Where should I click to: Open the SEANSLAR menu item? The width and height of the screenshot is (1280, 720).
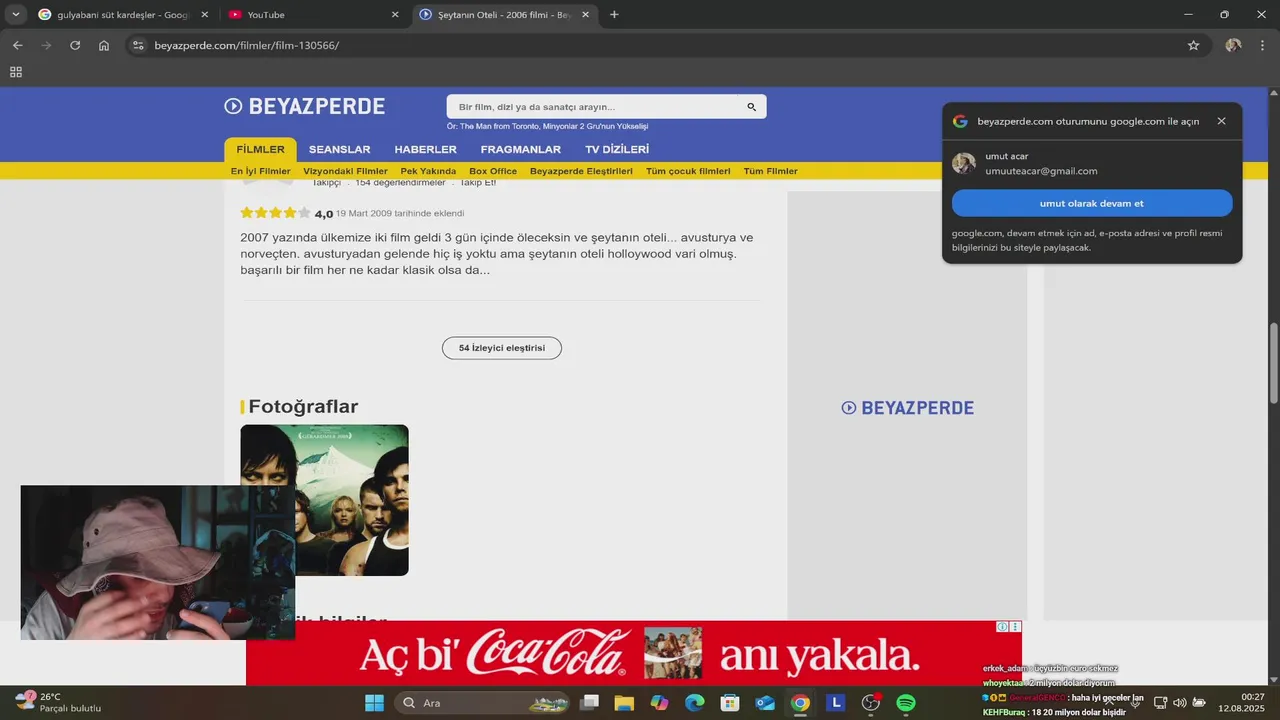point(339,150)
